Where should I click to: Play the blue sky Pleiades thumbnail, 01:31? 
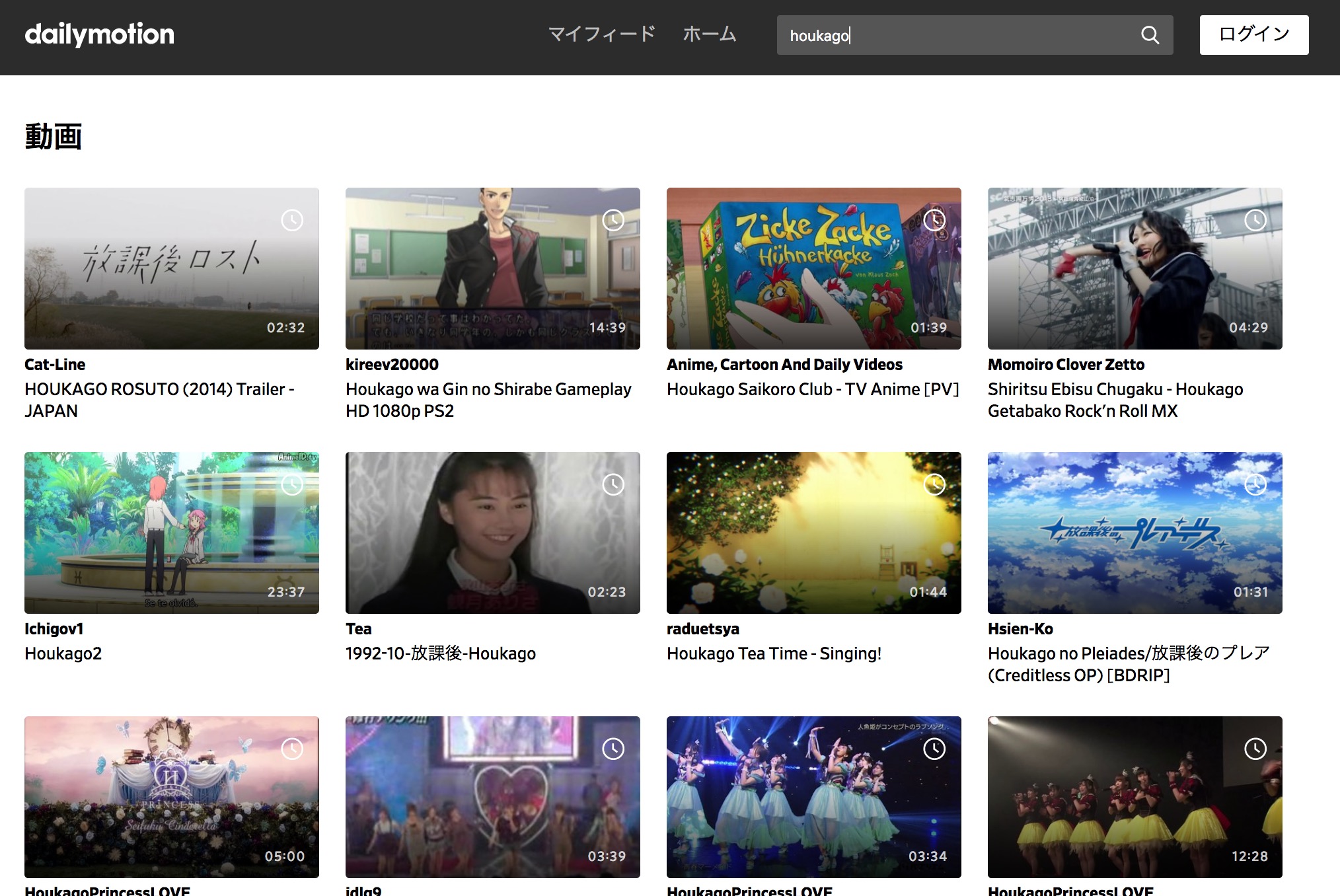pos(1135,533)
